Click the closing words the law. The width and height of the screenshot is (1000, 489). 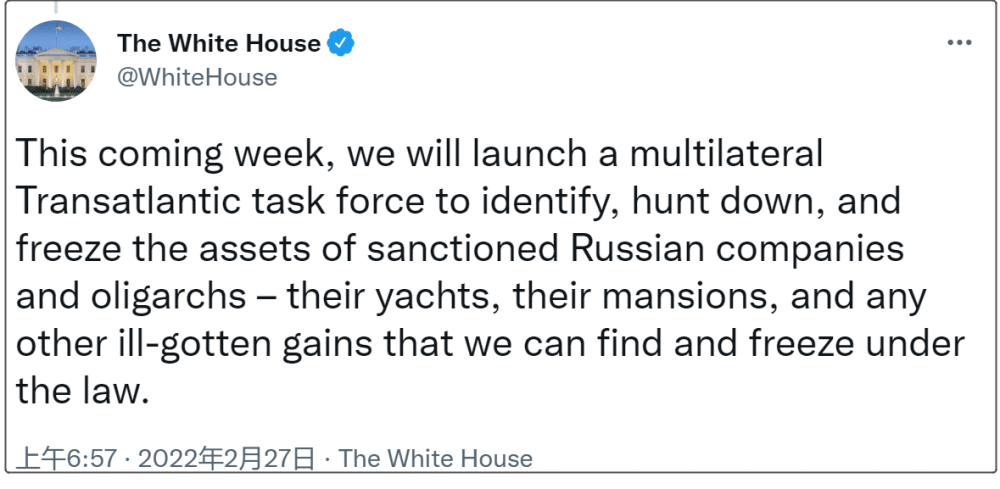coord(82,392)
